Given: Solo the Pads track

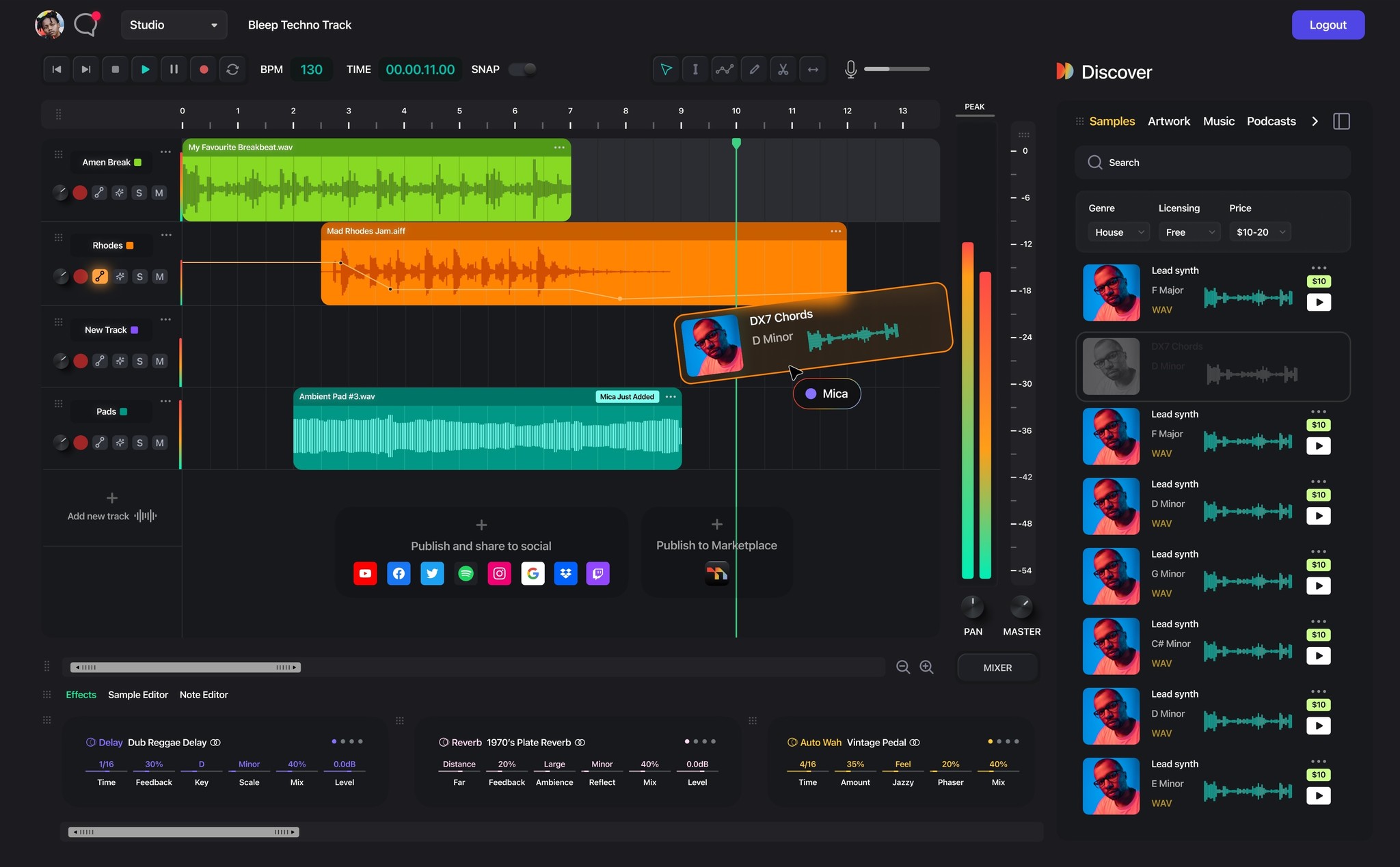Looking at the screenshot, I should click(x=139, y=443).
